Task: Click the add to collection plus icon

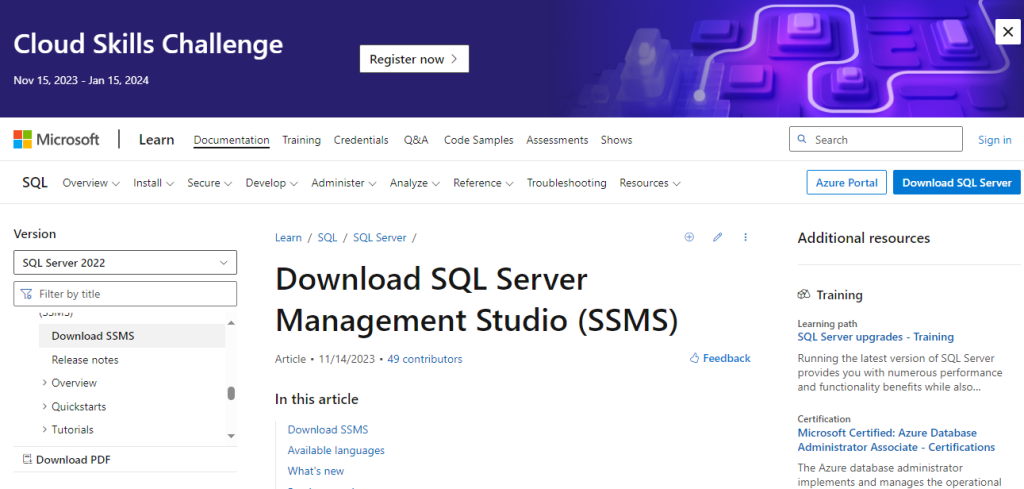Action: [x=689, y=237]
